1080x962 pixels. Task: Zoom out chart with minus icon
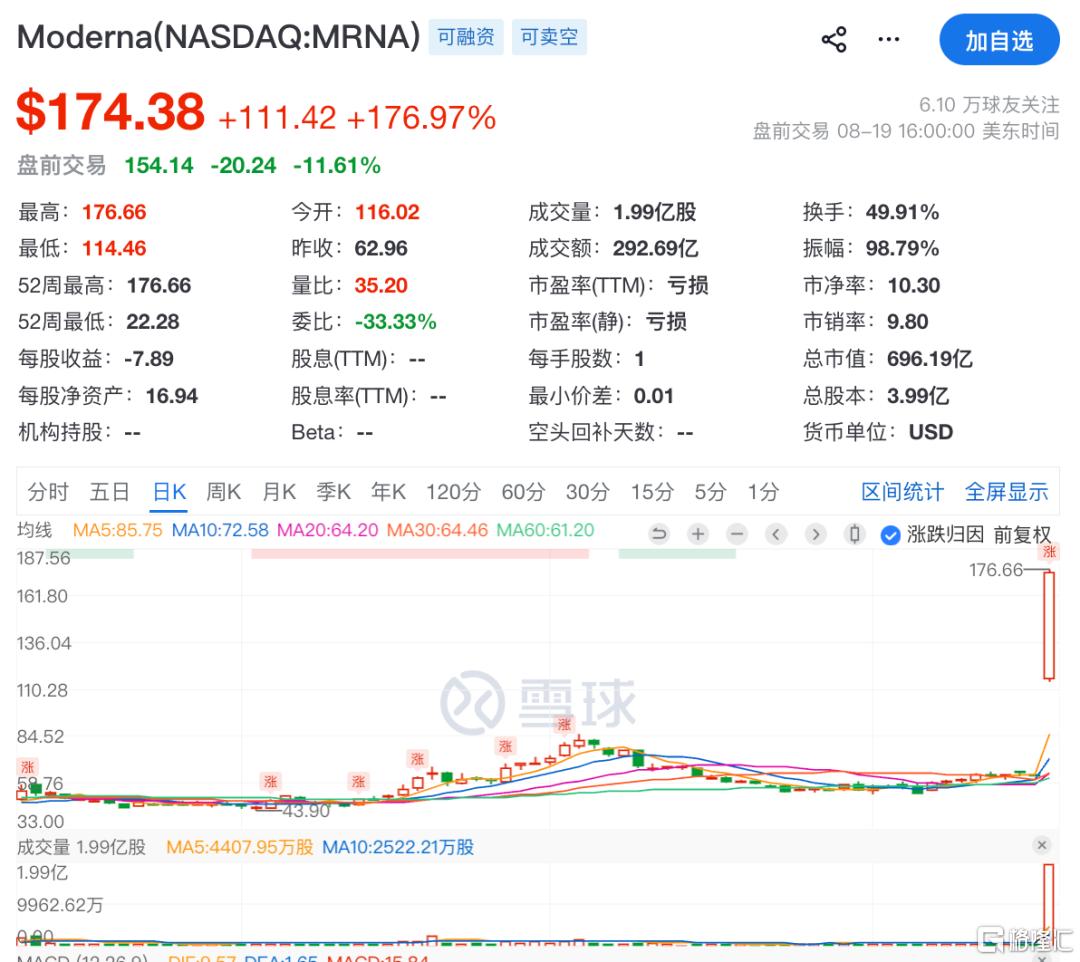click(x=737, y=534)
